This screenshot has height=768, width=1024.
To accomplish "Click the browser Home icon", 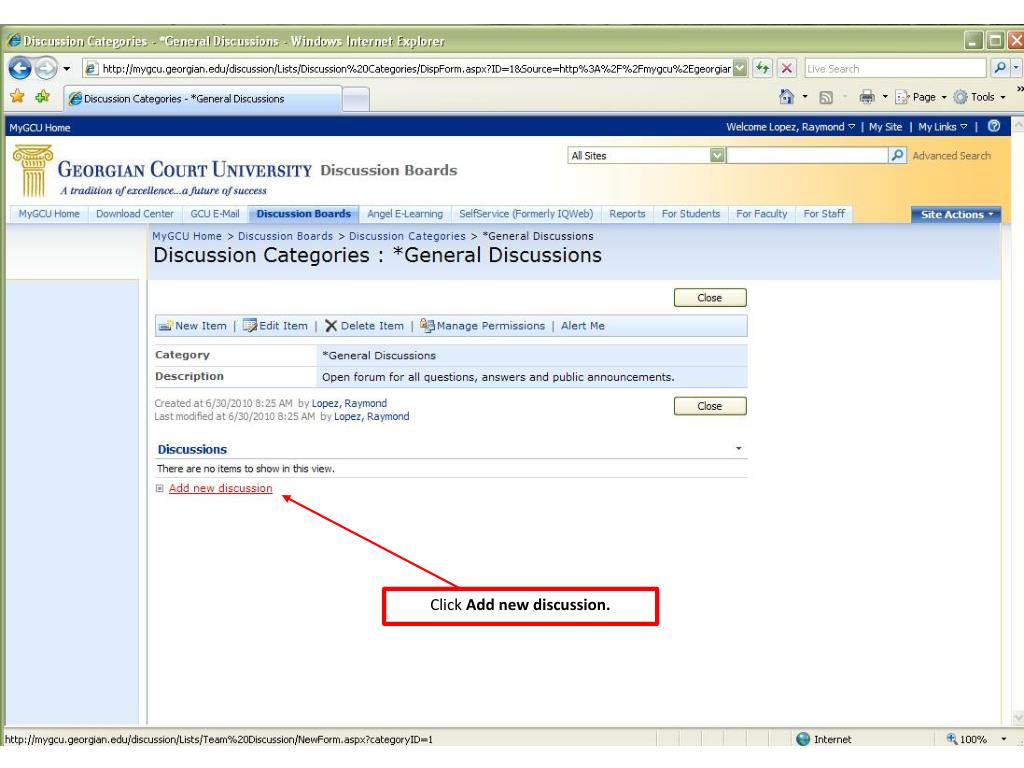I will point(786,97).
